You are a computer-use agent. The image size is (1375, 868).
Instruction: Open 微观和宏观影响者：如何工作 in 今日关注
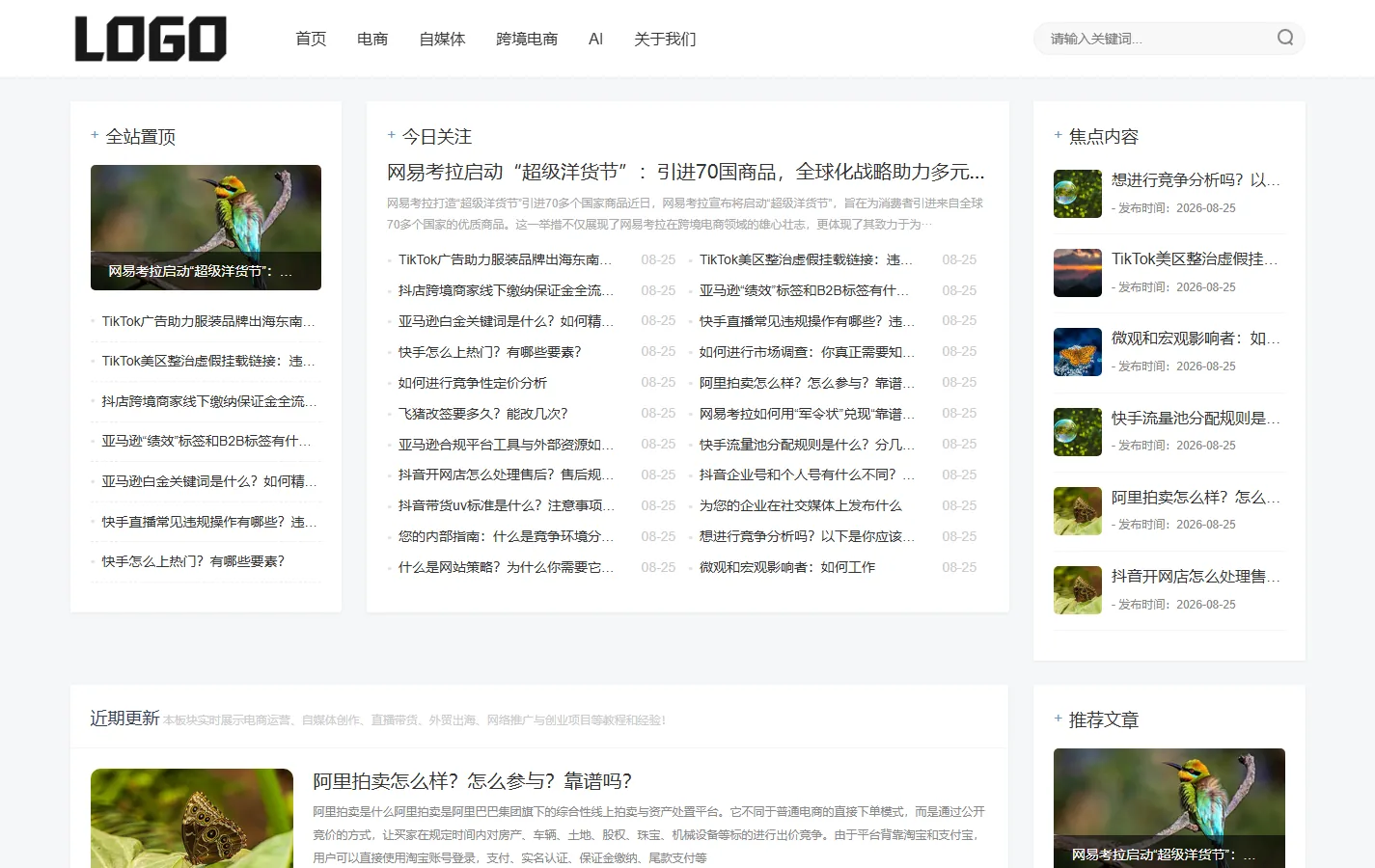pyautogui.click(x=787, y=567)
